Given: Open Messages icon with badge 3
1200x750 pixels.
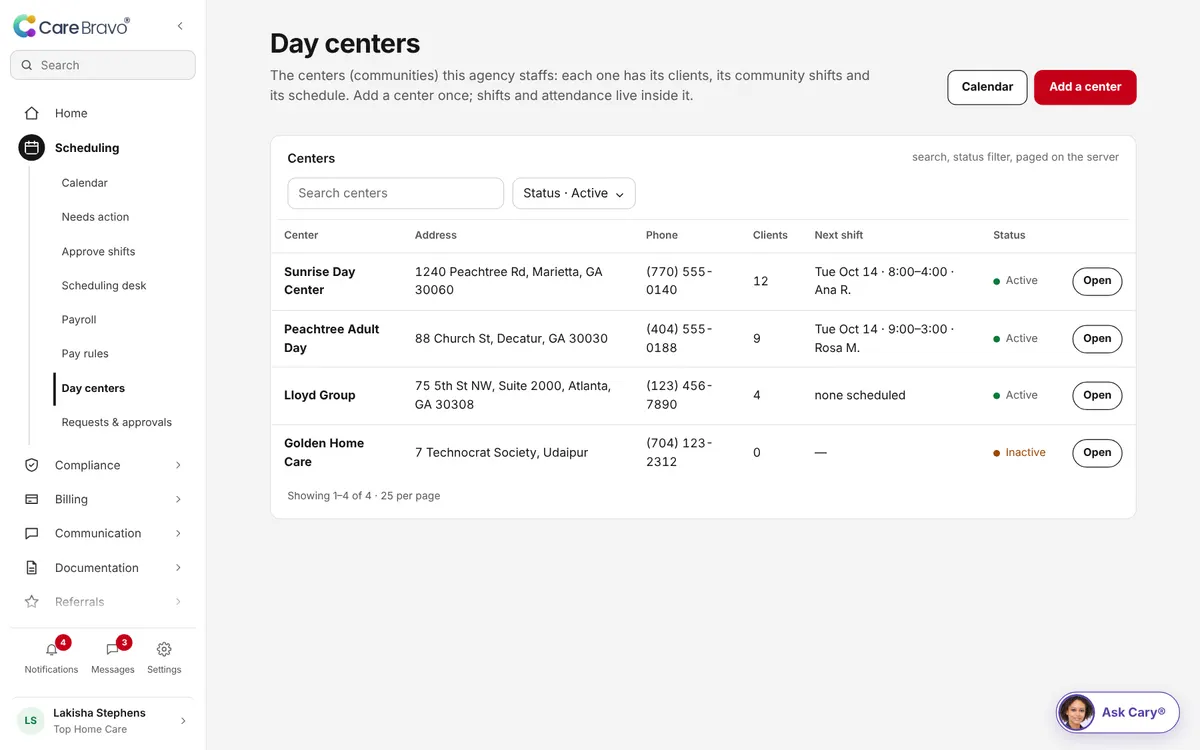Looking at the screenshot, I should coord(112,650).
